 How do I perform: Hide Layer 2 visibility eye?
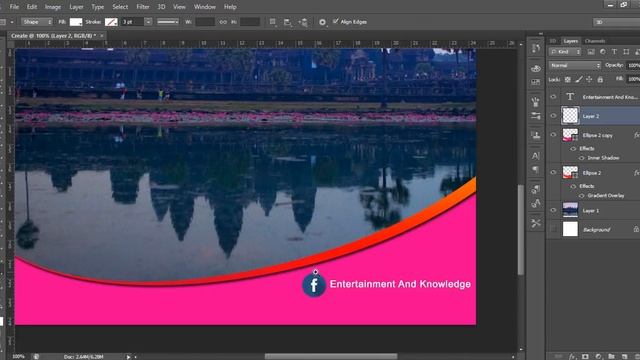coord(553,116)
